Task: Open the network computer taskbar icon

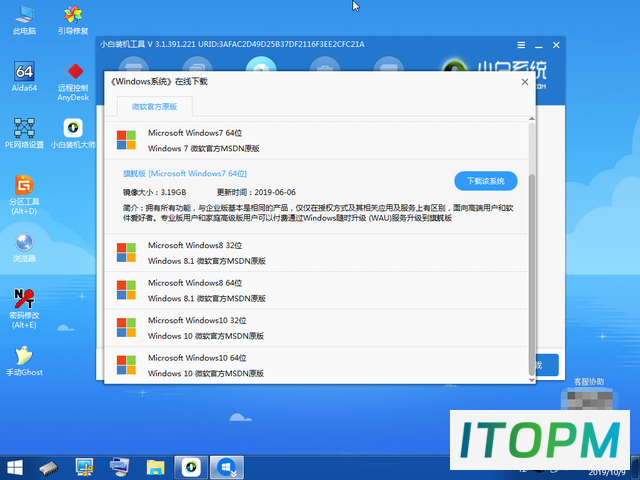Action: 120,467
